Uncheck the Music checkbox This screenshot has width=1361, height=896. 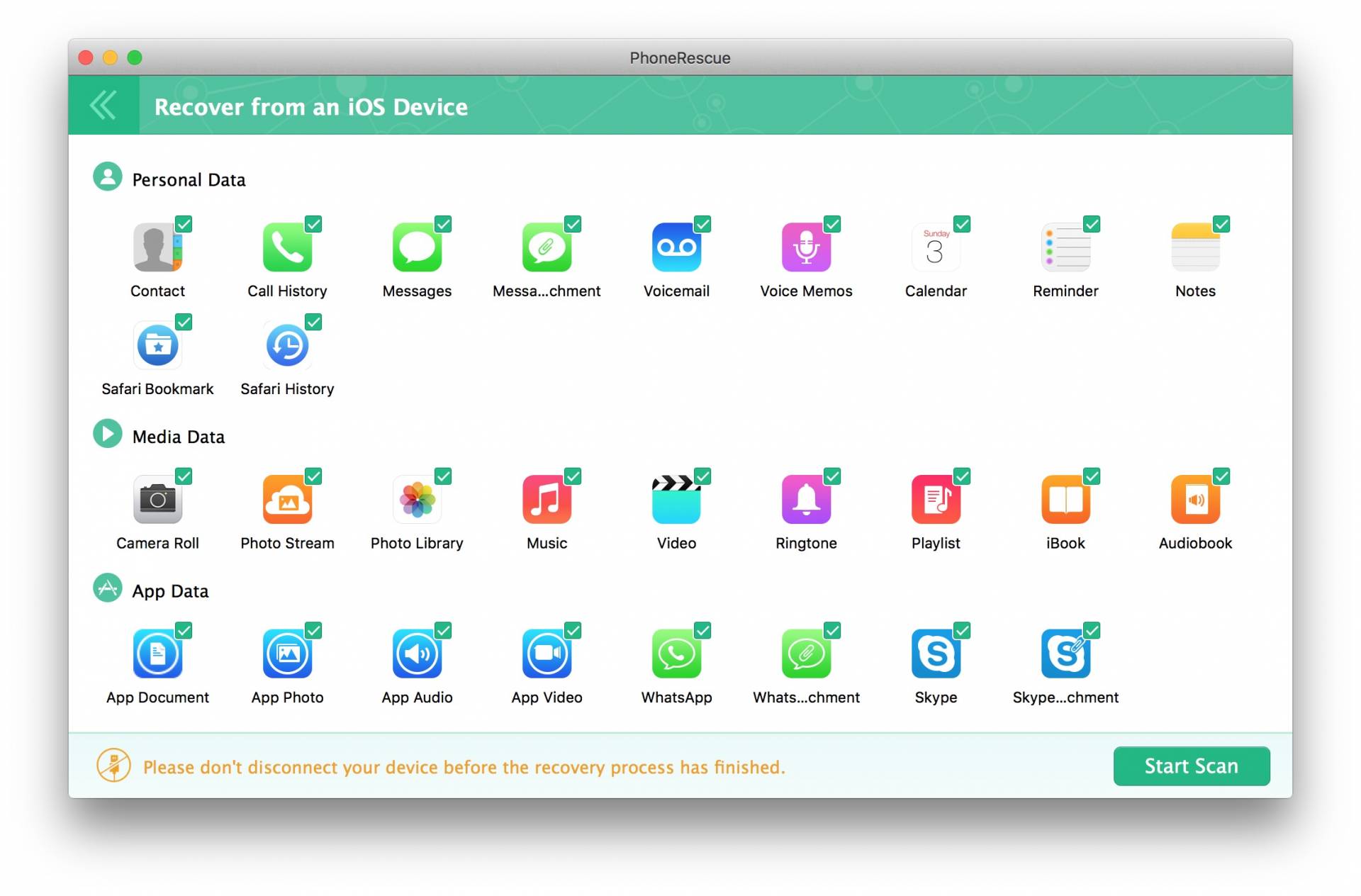(573, 476)
